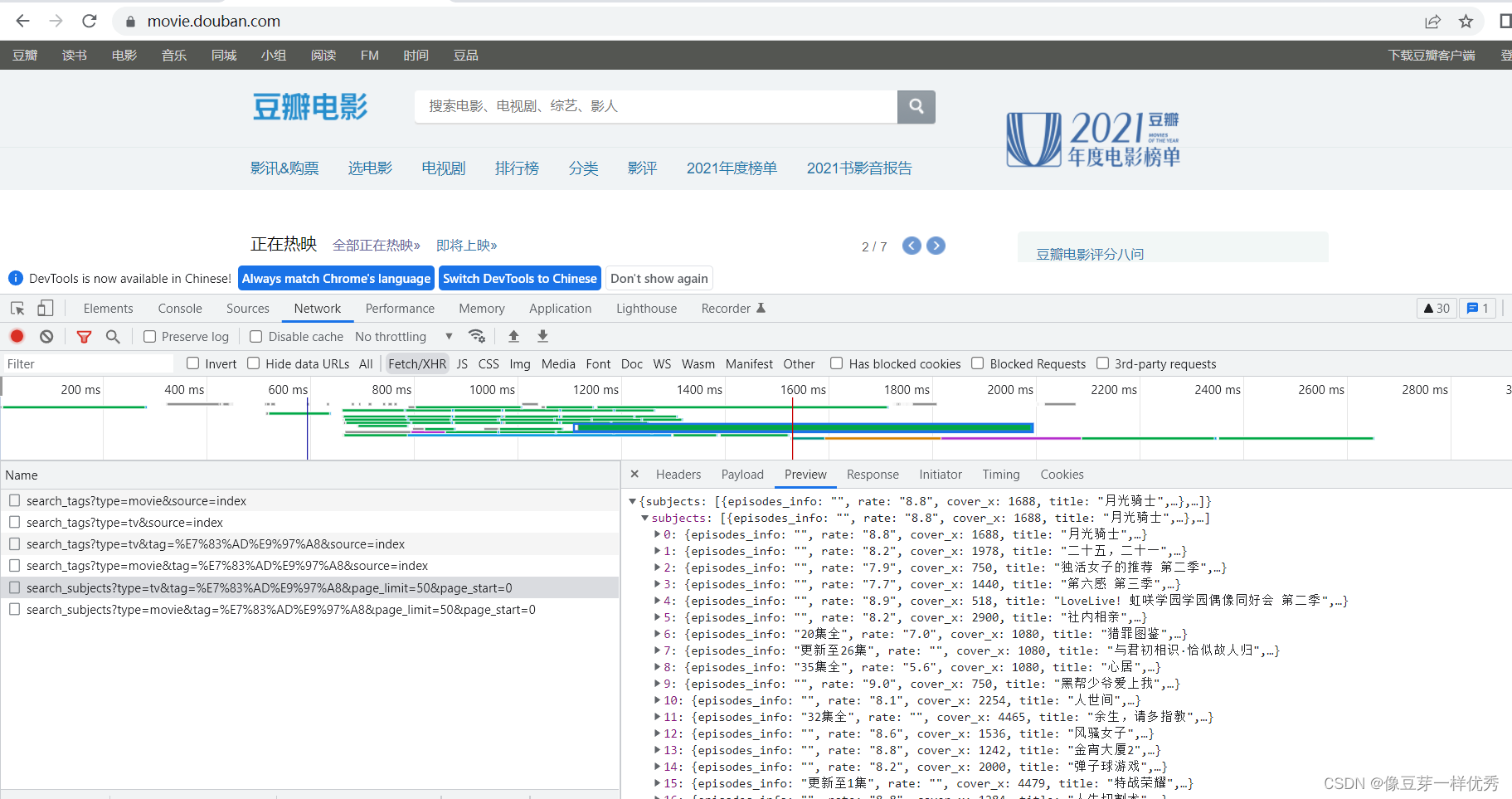Open network conditions wifi icon
The height and width of the screenshot is (799, 1512).
[x=476, y=336]
